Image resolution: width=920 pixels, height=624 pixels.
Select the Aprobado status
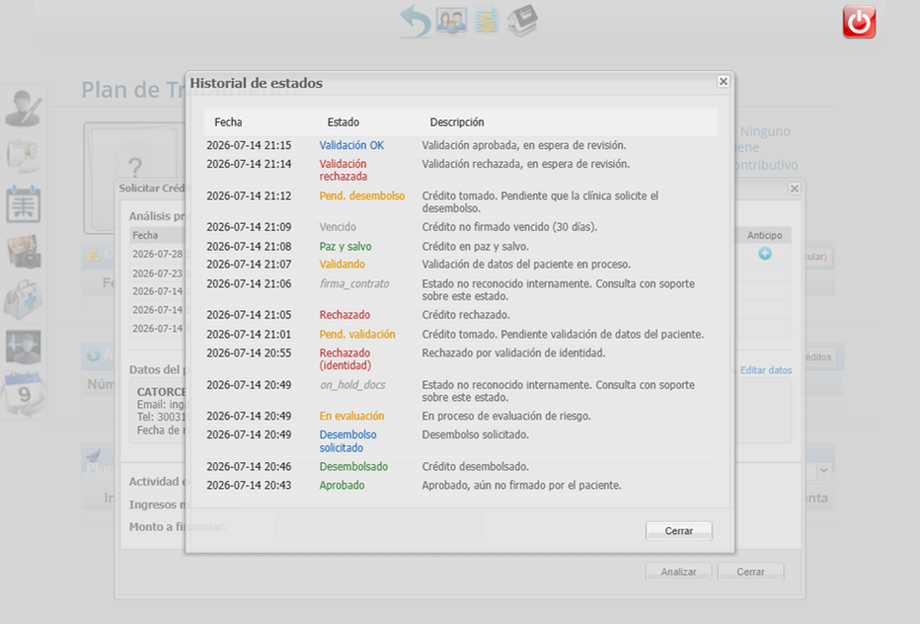click(342, 486)
